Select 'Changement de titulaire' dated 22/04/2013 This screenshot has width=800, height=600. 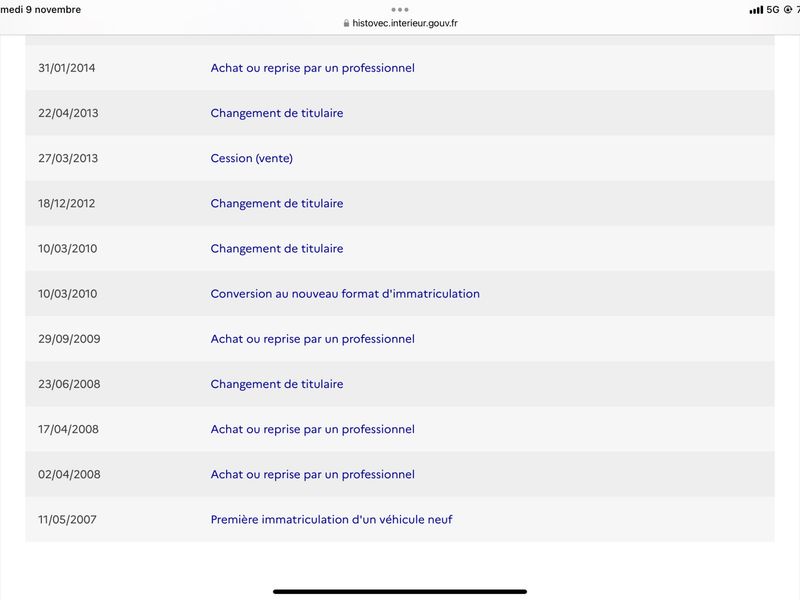[277, 113]
